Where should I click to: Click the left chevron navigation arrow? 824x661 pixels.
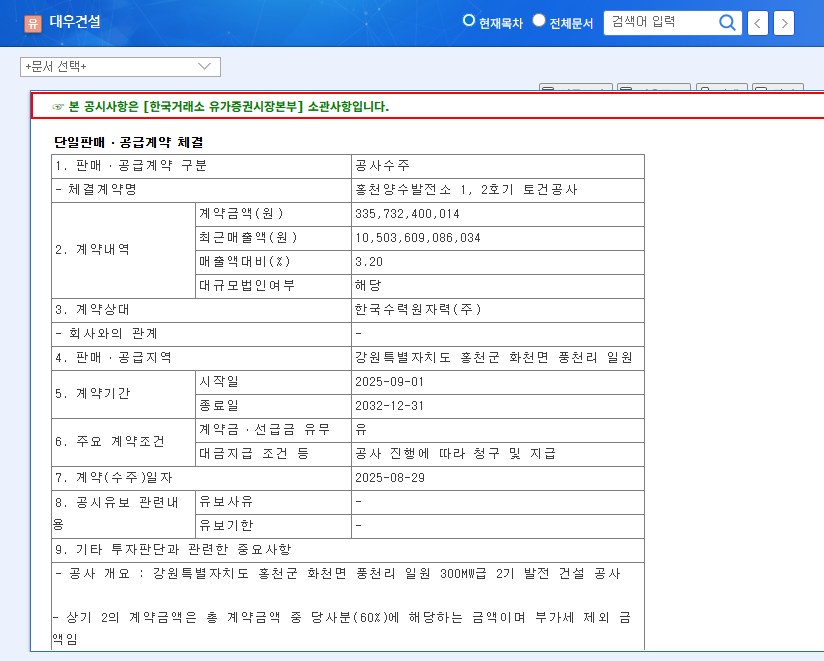757,22
